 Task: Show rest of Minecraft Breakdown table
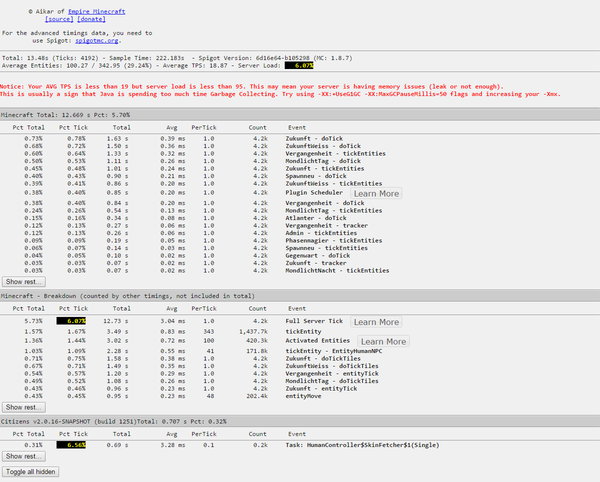click(x=24, y=407)
